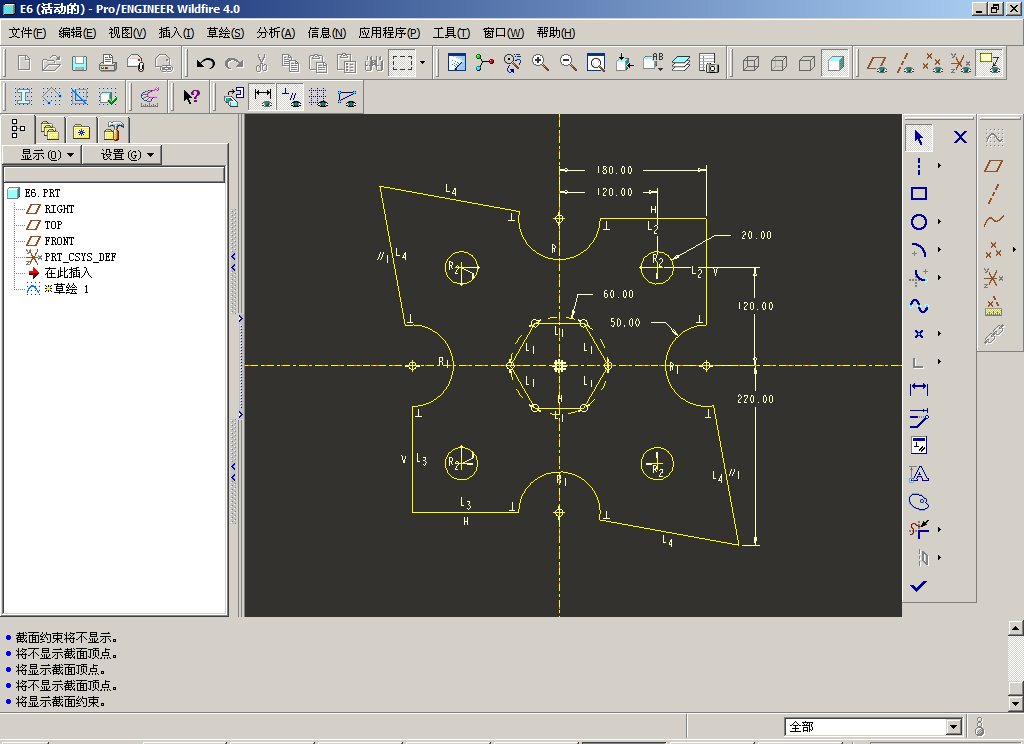
Task: Select the RIGHT datum plane tree item
Action: (x=59, y=209)
